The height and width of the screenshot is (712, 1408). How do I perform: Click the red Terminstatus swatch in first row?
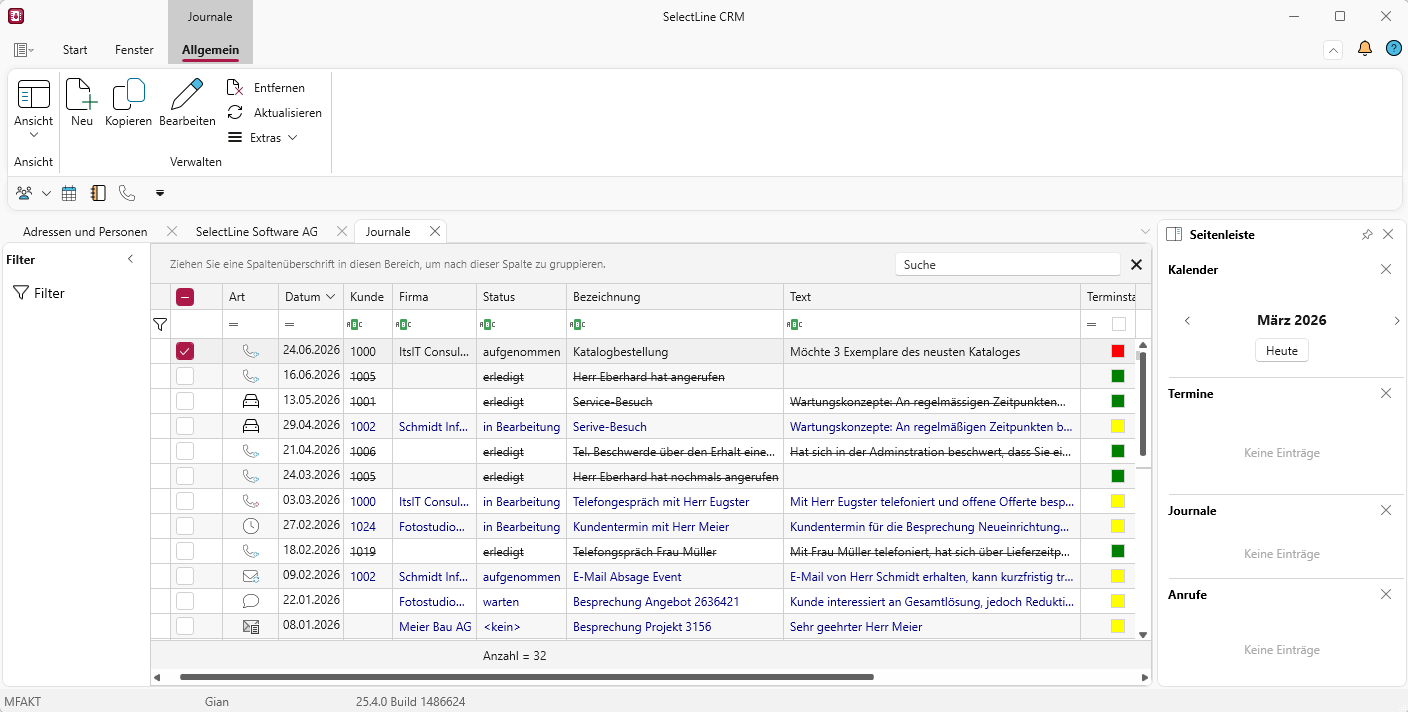pyautogui.click(x=1118, y=351)
